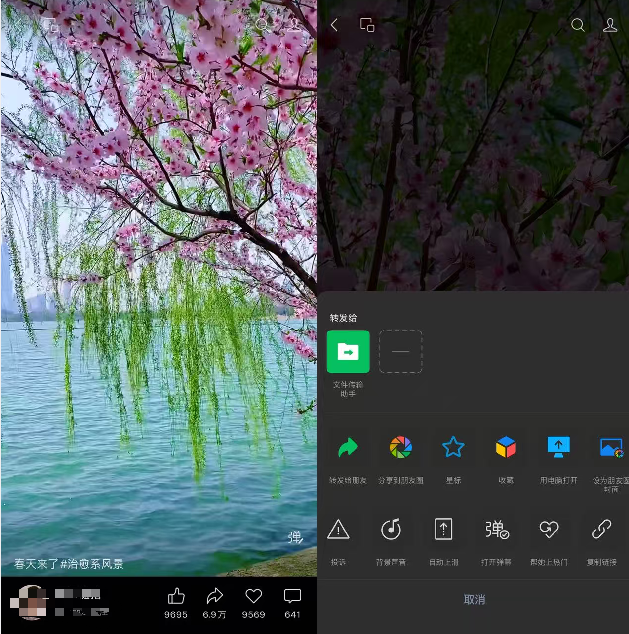
Task: Tap the auto-scroll up-arrow icon
Action: click(443, 530)
